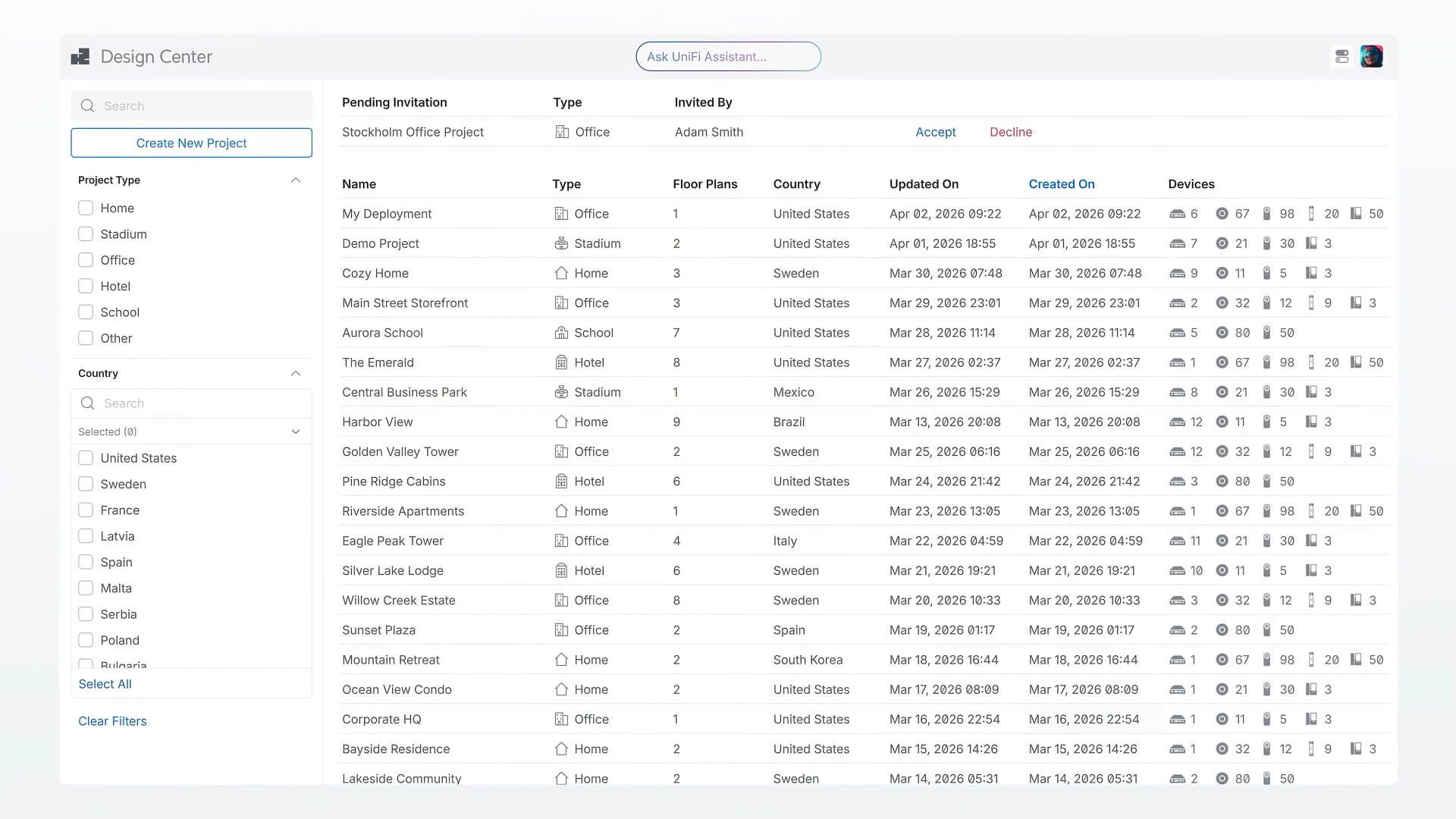The height and width of the screenshot is (819, 1456).
Task: Click the Office building icon beside My Deployment
Action: tap(561, 214)
